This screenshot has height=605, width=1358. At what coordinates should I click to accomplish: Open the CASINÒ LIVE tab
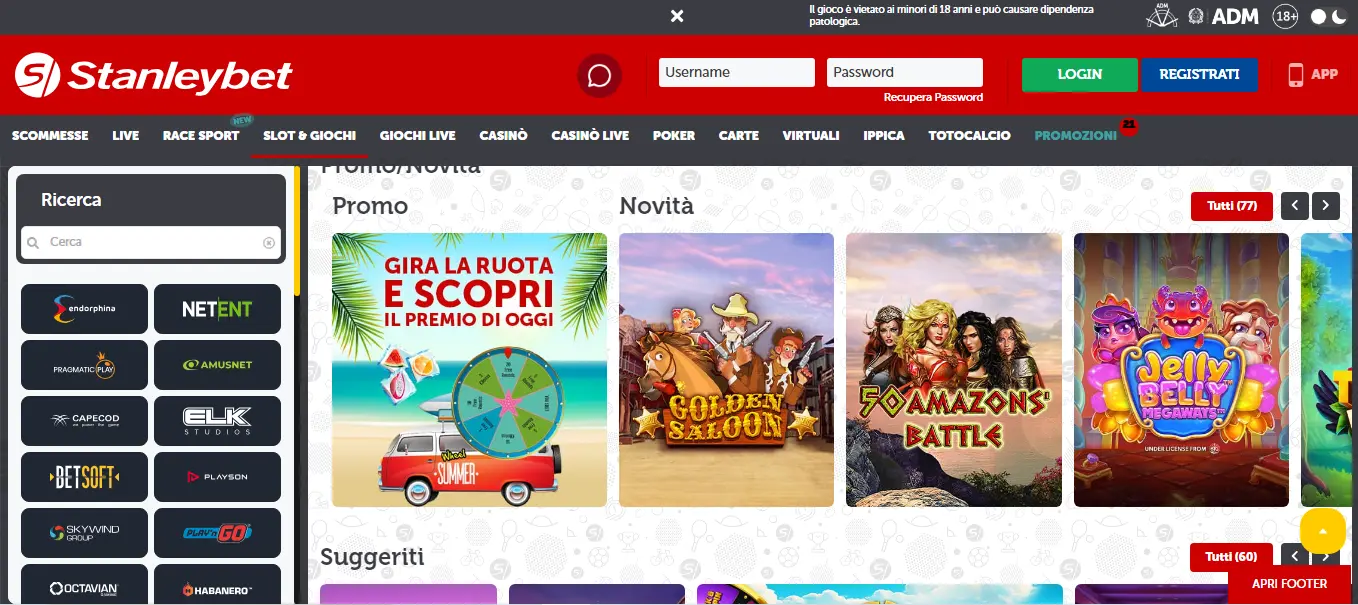590,135
